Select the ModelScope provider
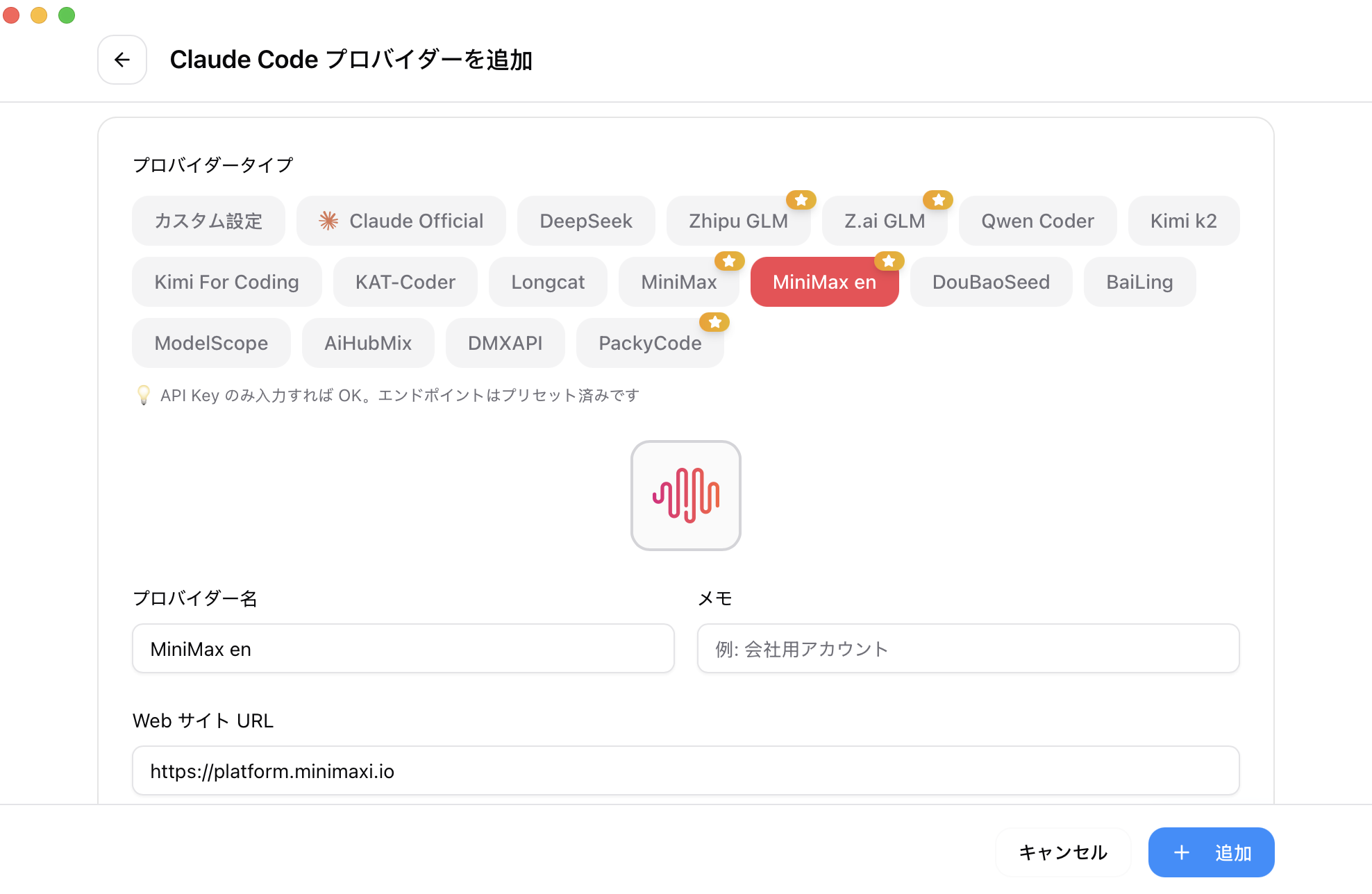This screenshot has width=1372, height=894. tap(211, 343)
